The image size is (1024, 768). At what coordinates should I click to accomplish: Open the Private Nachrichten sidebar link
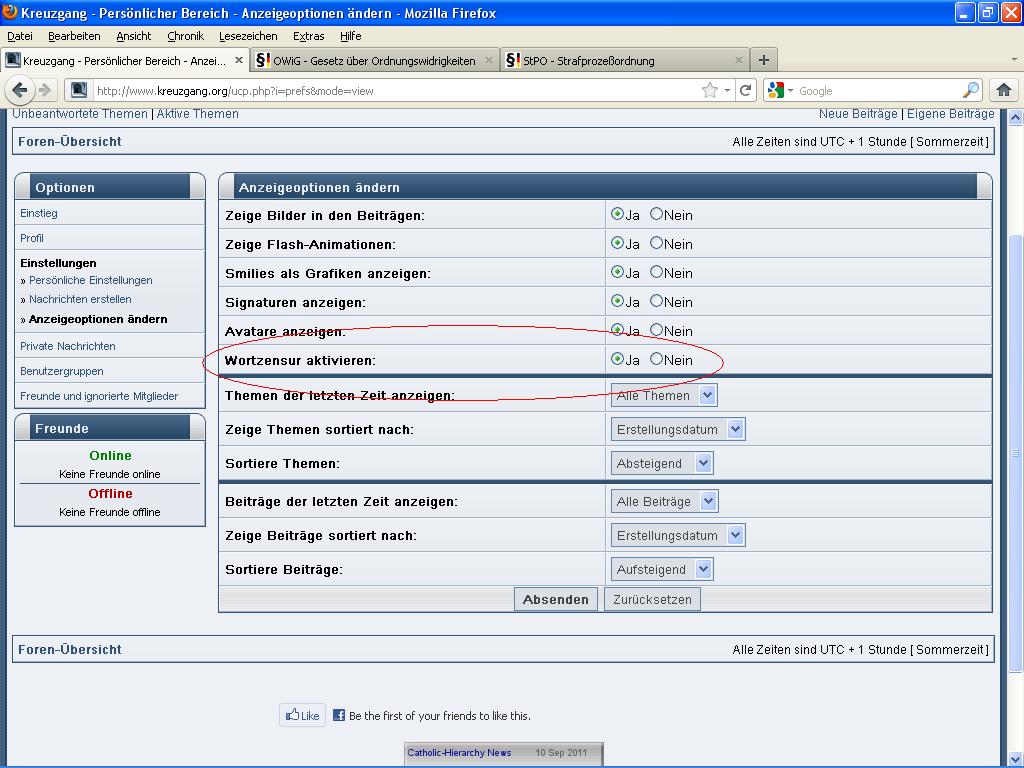(x=68, y=346)
